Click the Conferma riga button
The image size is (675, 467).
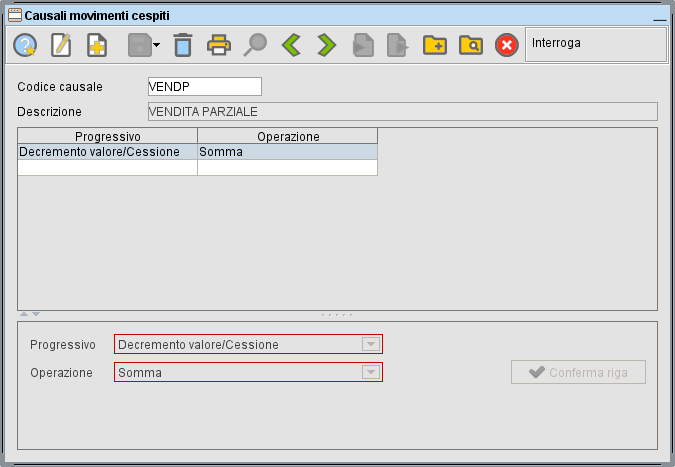[578, 372]
